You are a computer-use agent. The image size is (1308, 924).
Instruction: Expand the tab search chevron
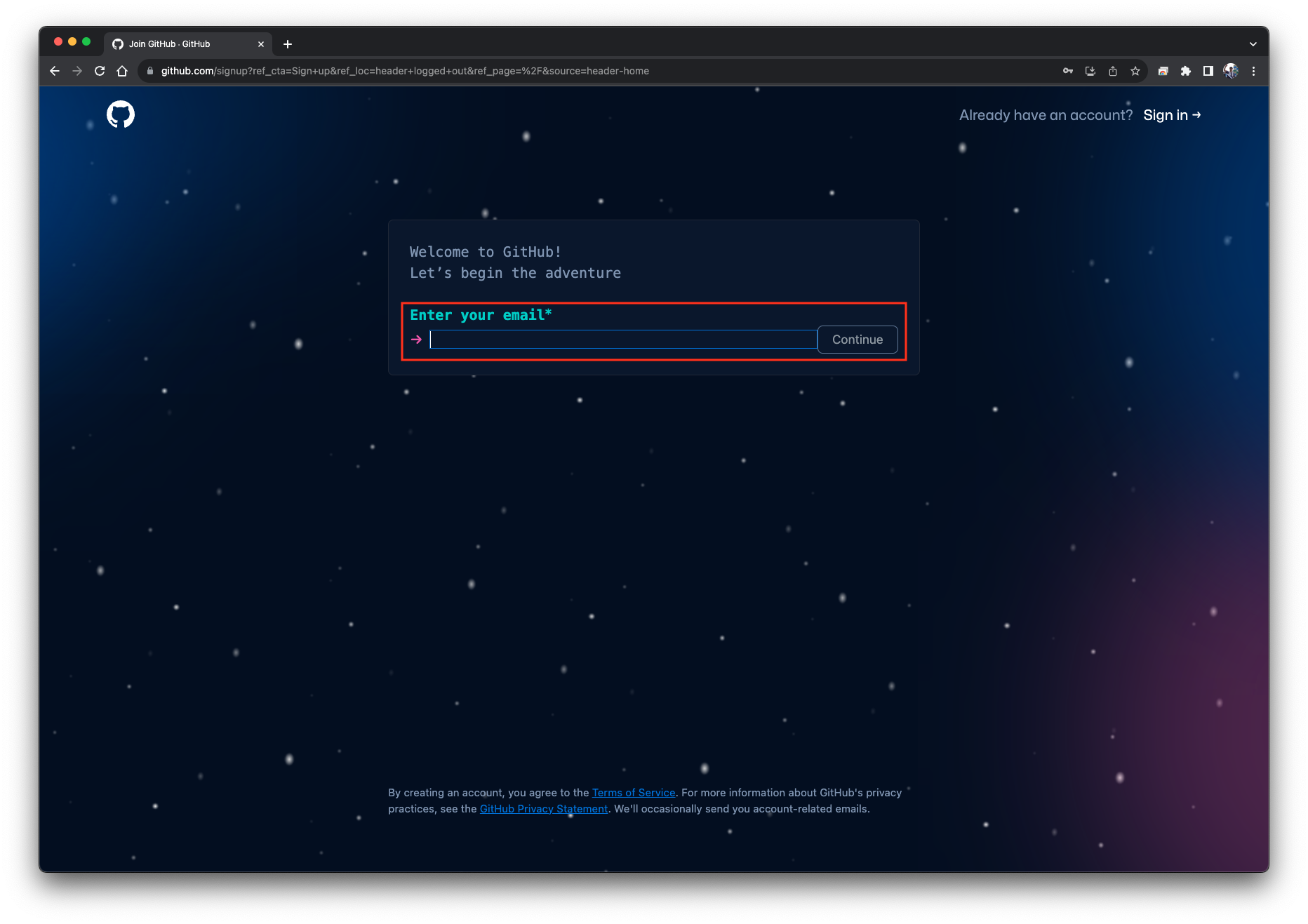point(1253,44)
